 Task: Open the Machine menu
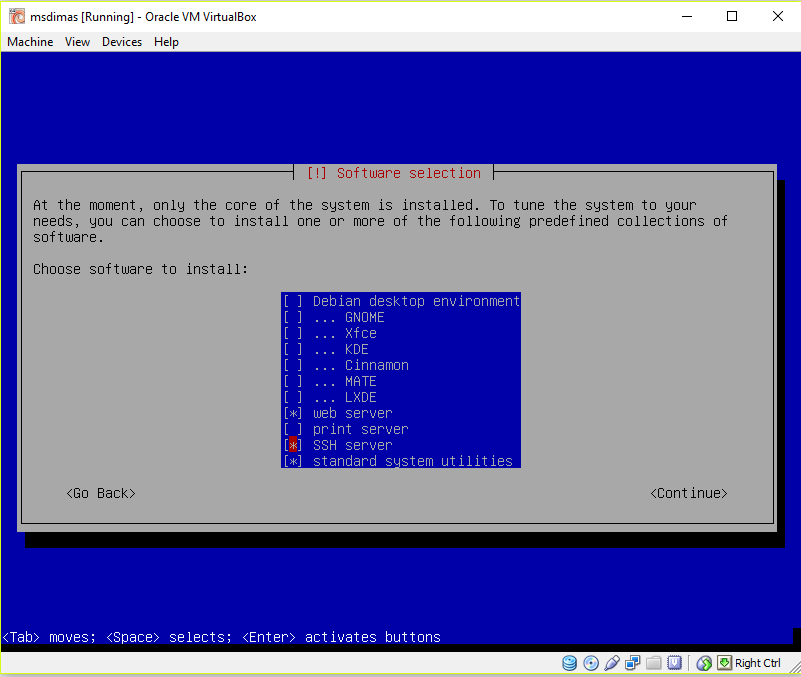click(30, 42)
